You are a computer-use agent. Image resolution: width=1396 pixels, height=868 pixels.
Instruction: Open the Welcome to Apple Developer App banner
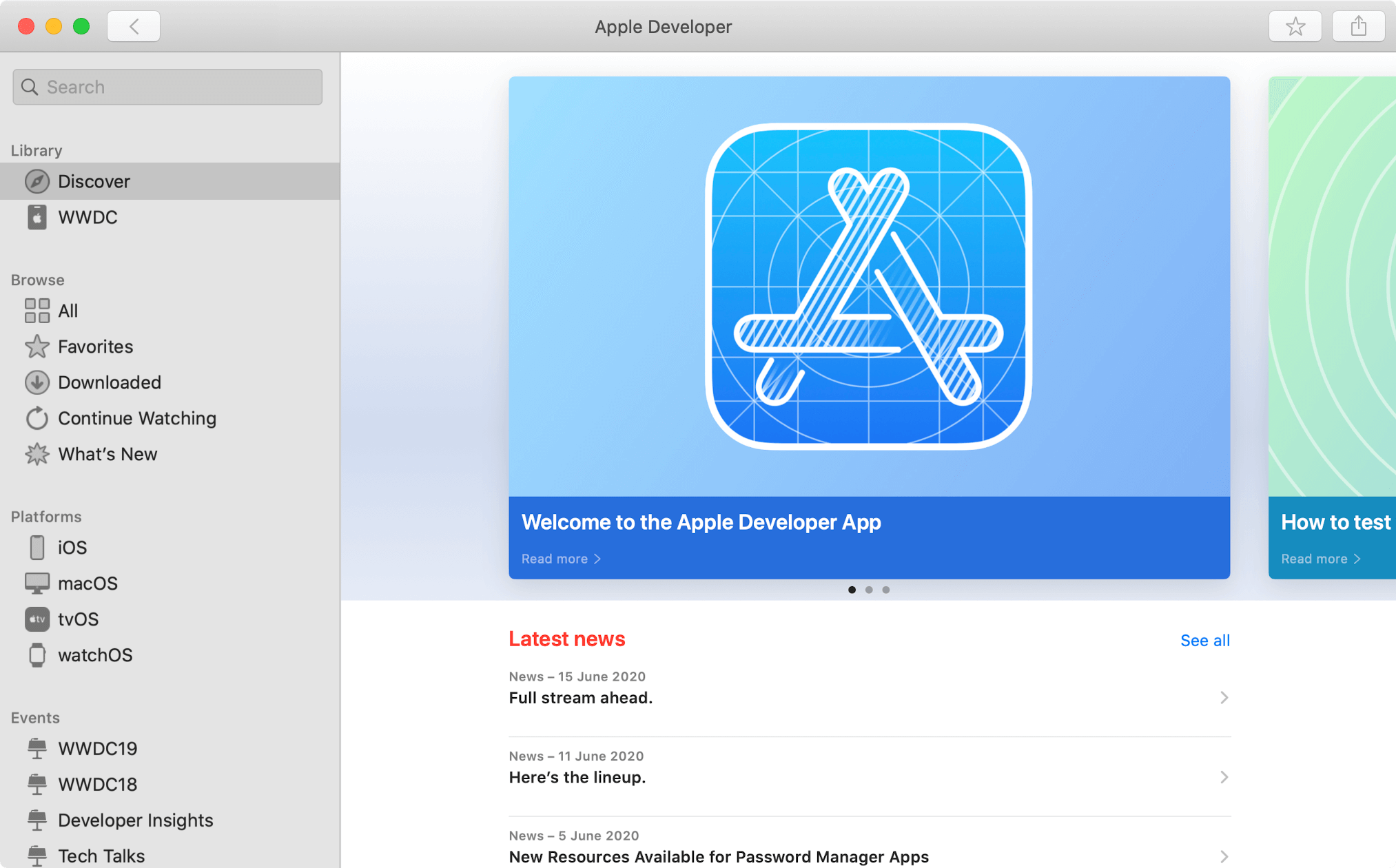coord(869,327)
